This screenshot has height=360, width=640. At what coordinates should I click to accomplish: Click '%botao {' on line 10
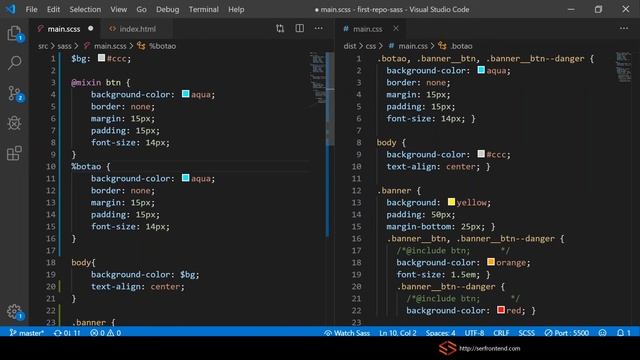point(91,167)
